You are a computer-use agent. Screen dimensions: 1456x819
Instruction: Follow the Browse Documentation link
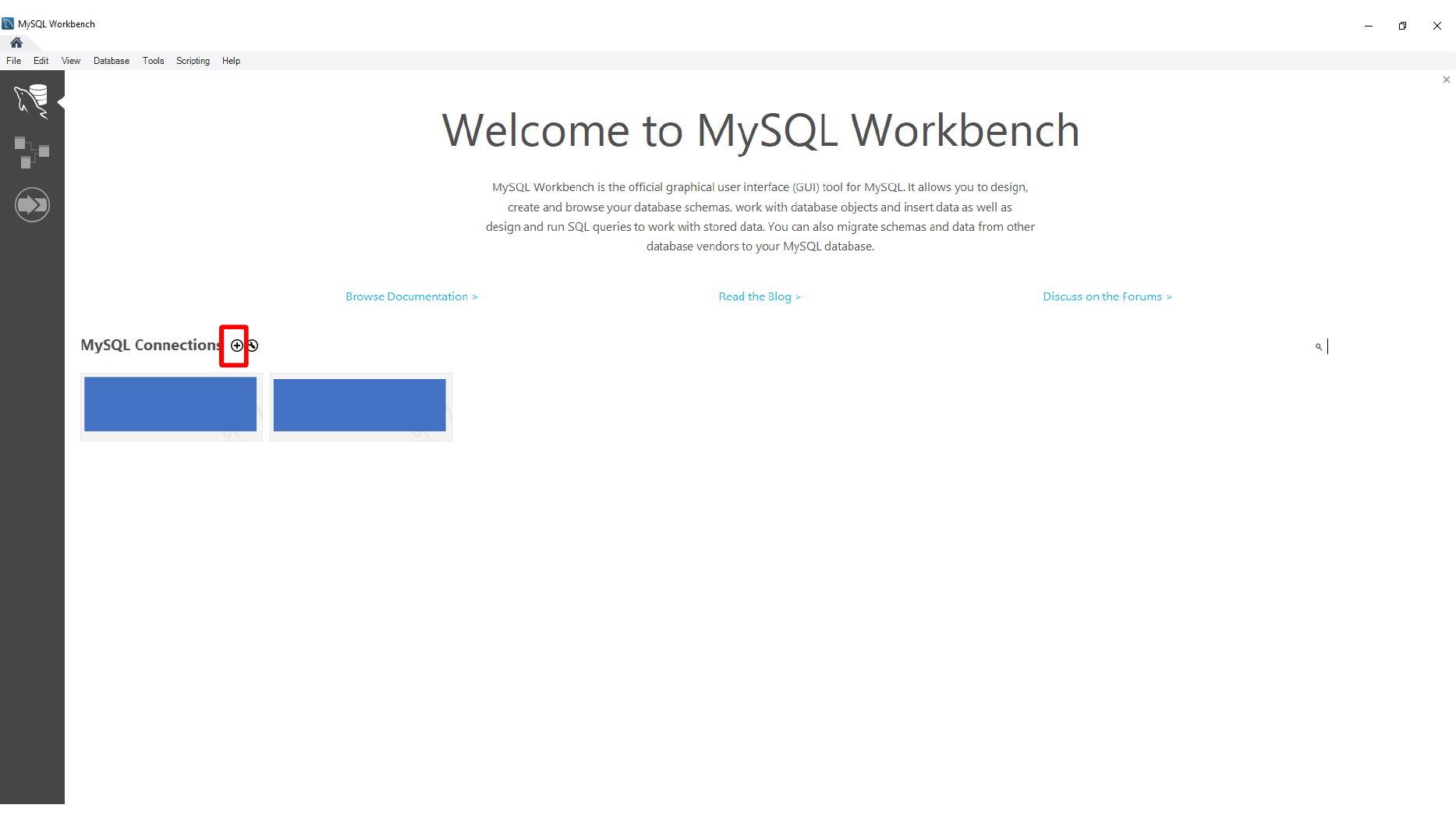412,296
